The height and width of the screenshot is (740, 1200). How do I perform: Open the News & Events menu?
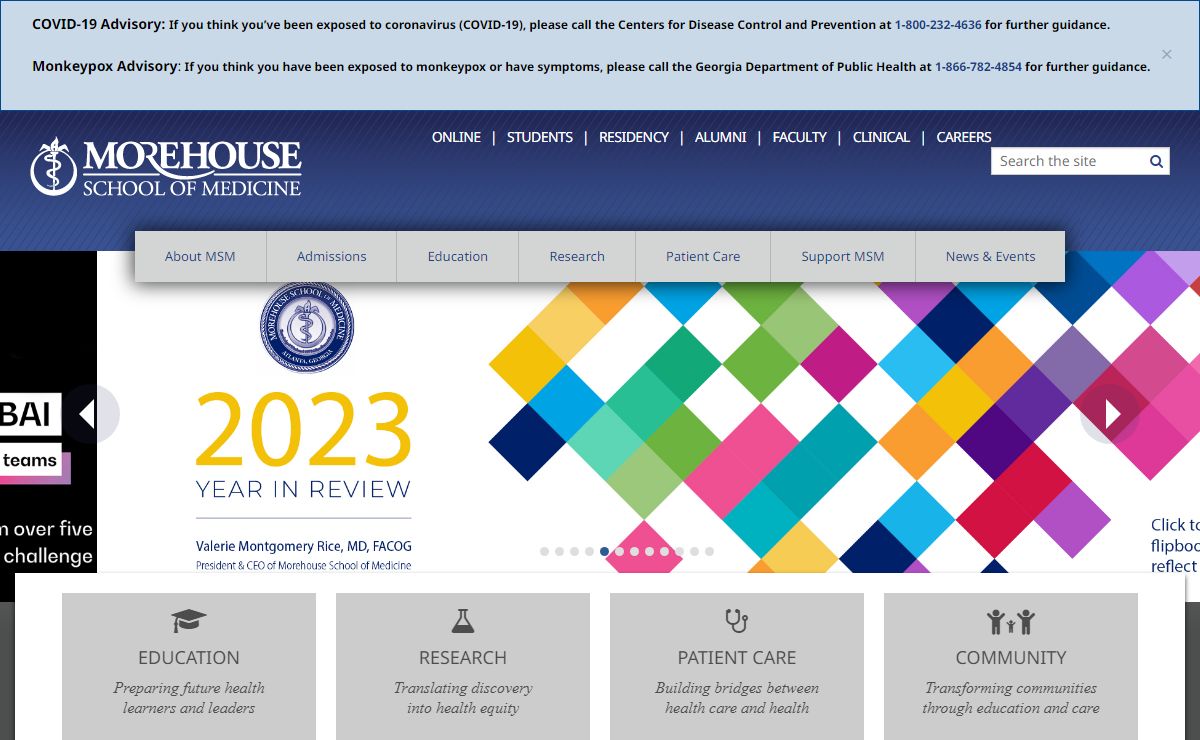tap(991, 257)
